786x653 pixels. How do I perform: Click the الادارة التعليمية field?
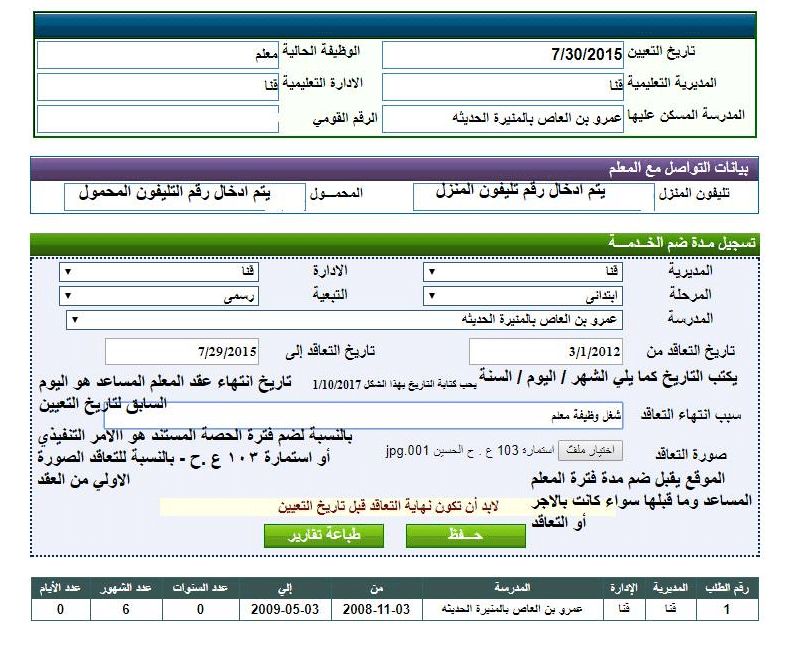click(x=158, y=87)
